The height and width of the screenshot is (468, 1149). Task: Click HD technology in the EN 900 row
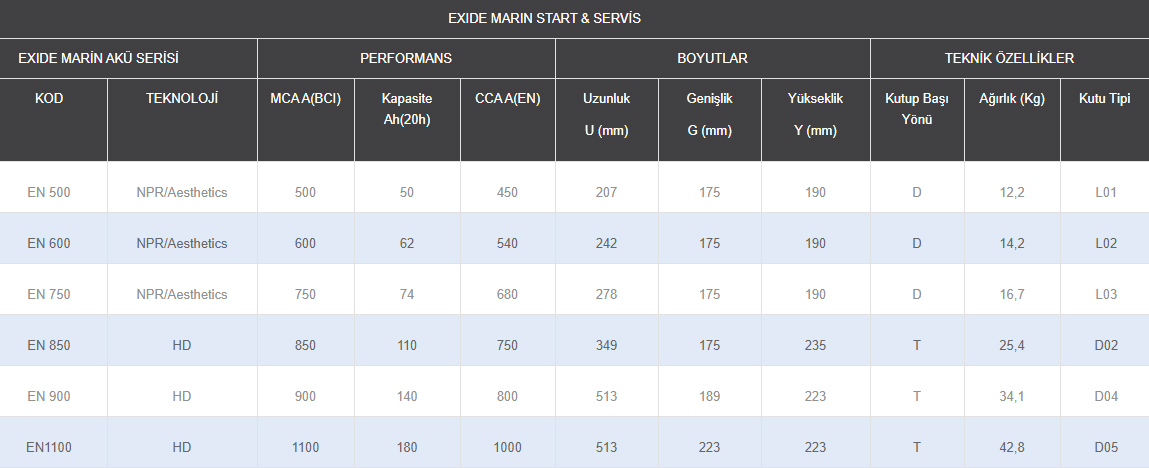(182, 396)
